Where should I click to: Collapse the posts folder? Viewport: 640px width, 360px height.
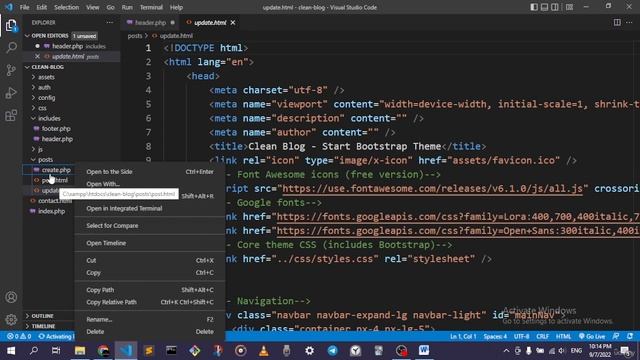45,160
